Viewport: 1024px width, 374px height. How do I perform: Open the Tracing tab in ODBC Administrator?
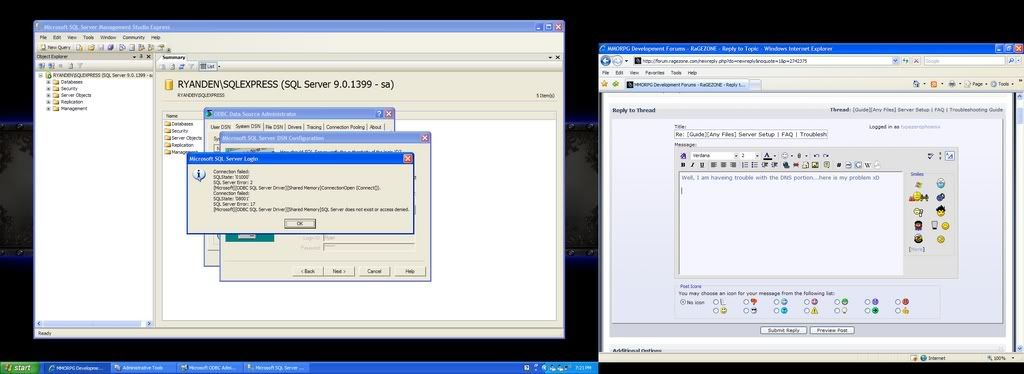[314, 127]
